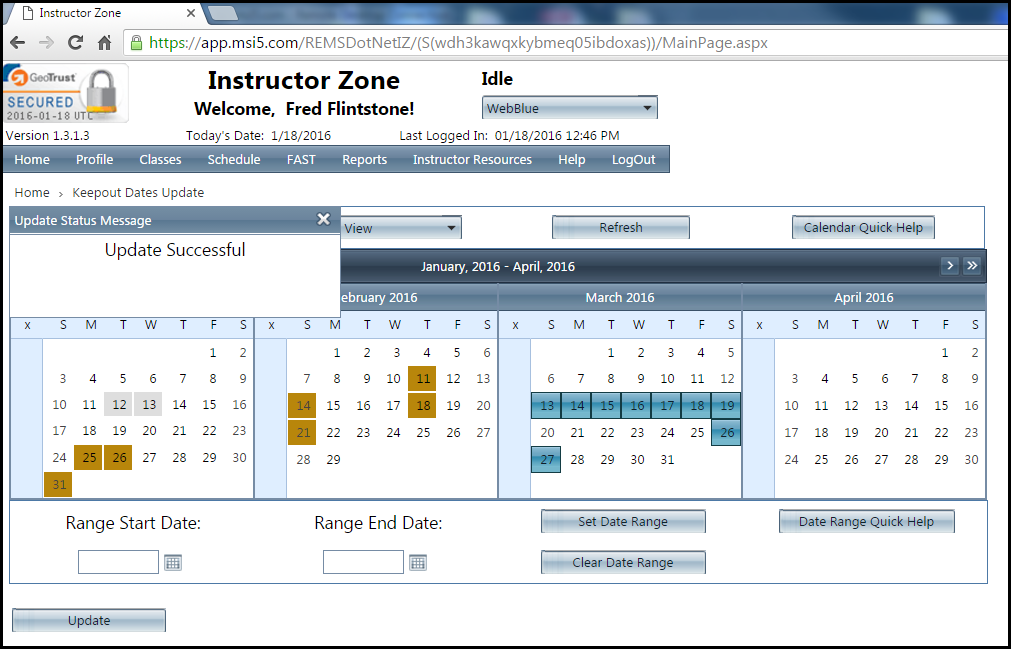Open the calendar picker beside Range End Date

point(417,562)
